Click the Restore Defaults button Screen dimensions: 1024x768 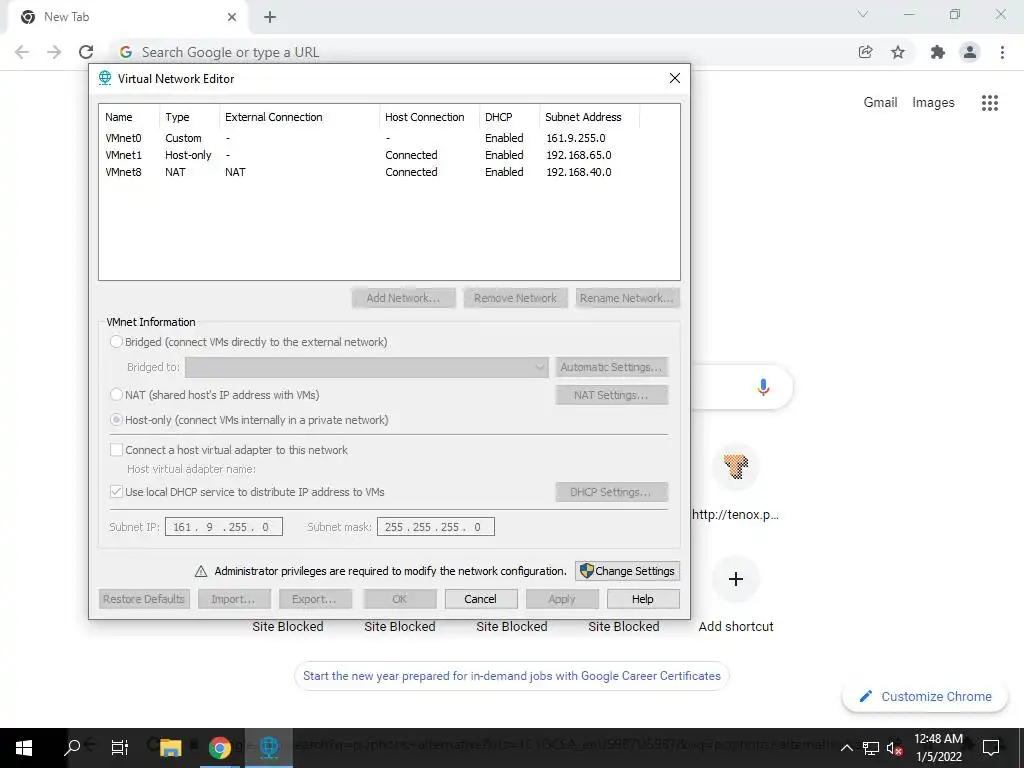(x=144, y=599)
